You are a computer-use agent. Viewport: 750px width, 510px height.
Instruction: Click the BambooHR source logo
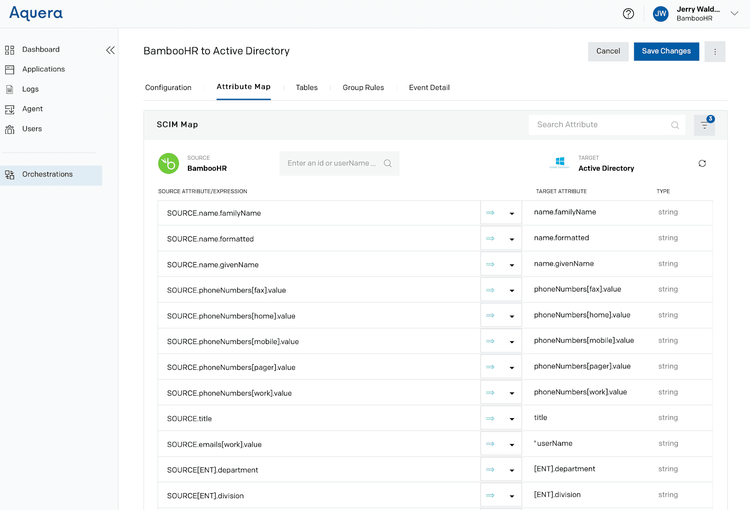click(168, 164)
